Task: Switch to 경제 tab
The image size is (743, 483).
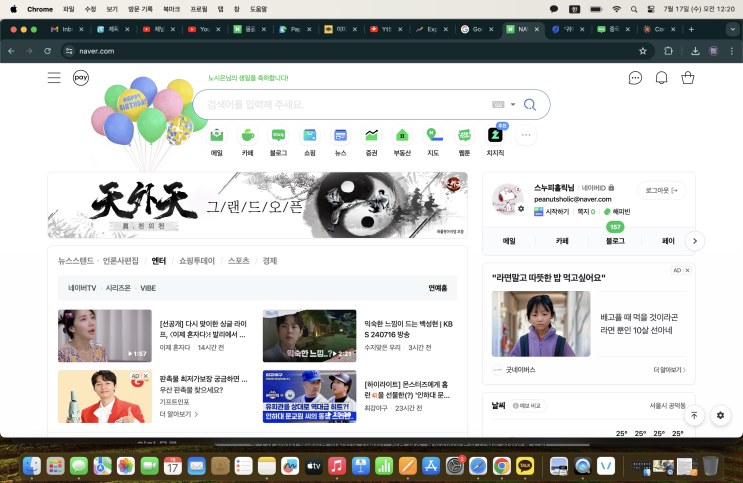Action: (270, 261)
